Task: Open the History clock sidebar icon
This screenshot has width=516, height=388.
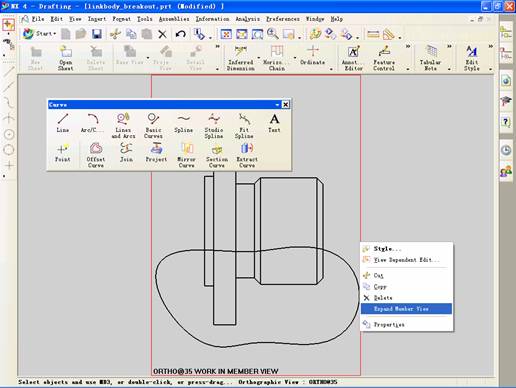Action: [x=506, y=150]
